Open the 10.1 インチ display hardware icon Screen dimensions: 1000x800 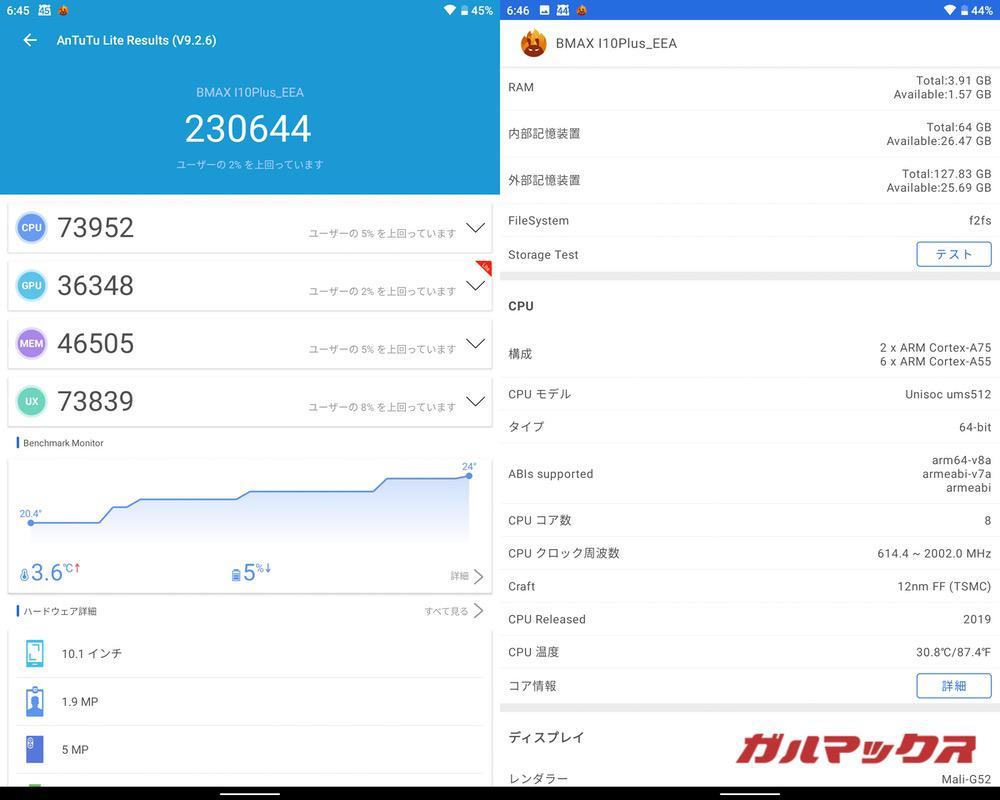(x=34, y=653)
